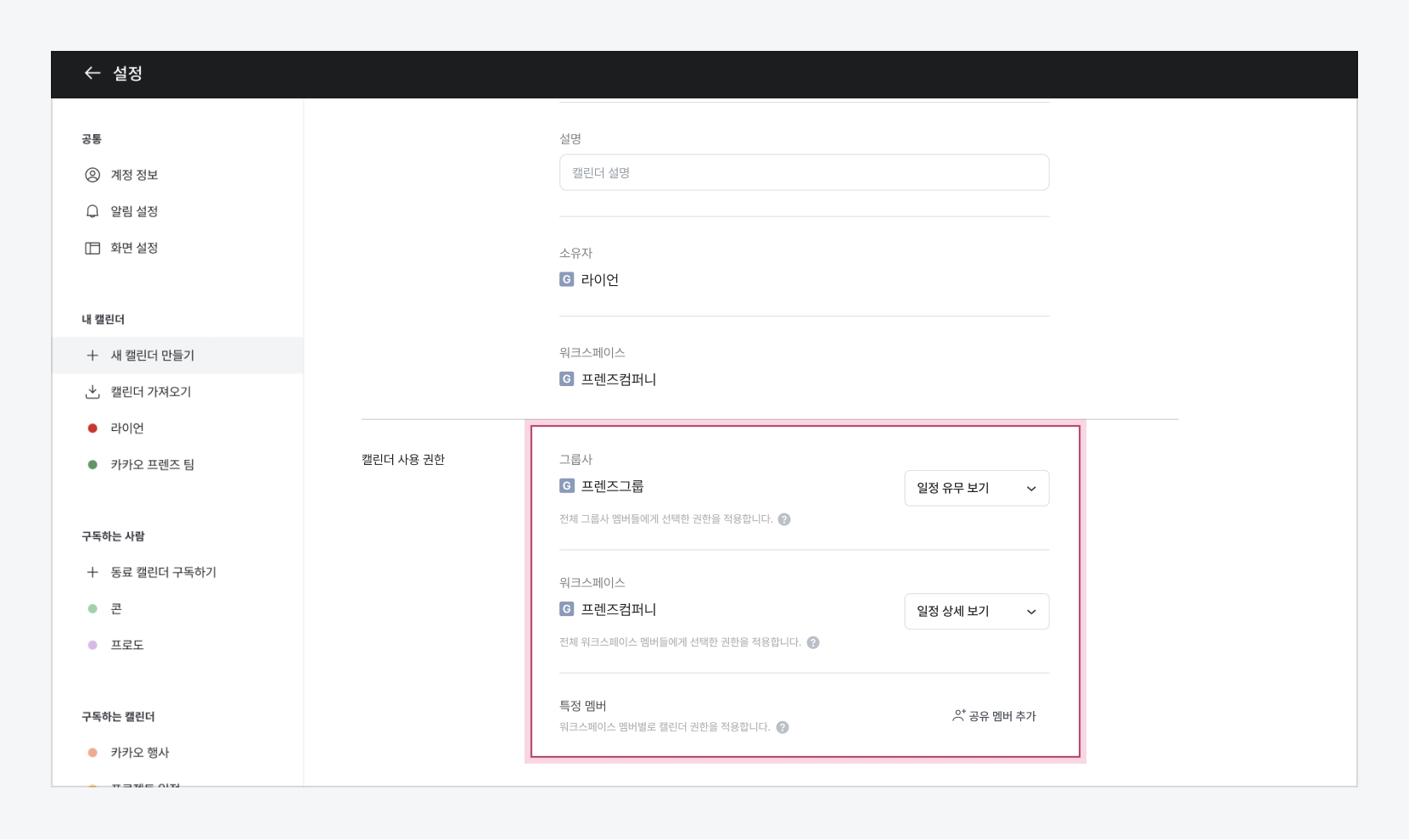Open 계정 정보 in the sidebar
Image resolution: width=1409 pixels, height=840 pixels.
click(x=134, y=175)
